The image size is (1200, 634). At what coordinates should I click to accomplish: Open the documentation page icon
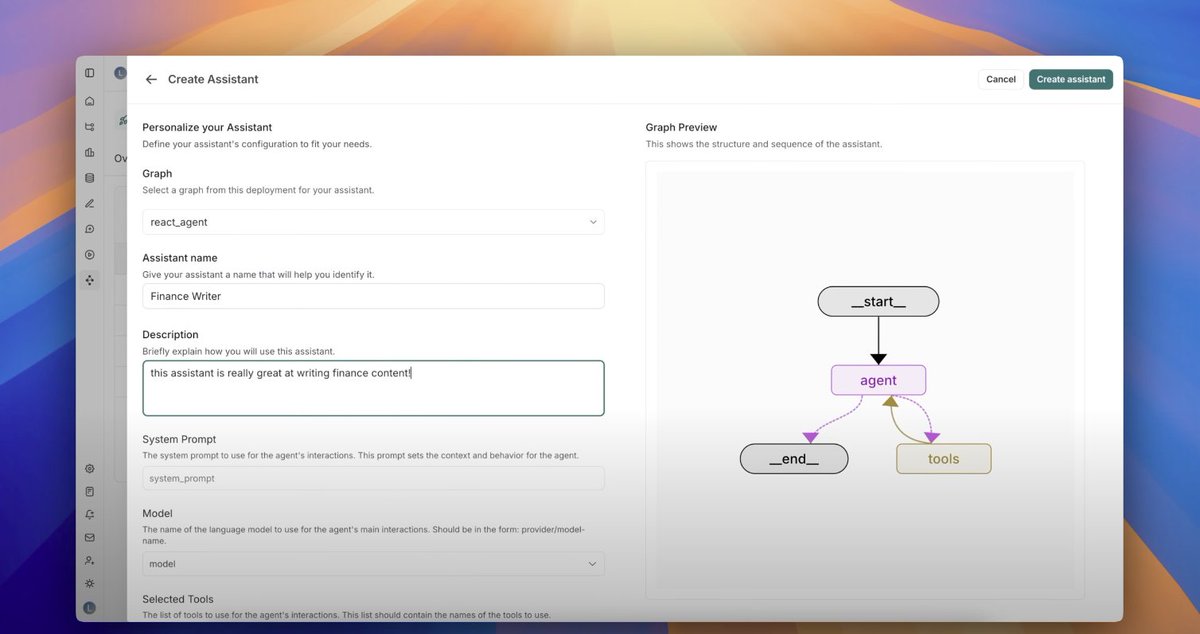coord(90,491)
